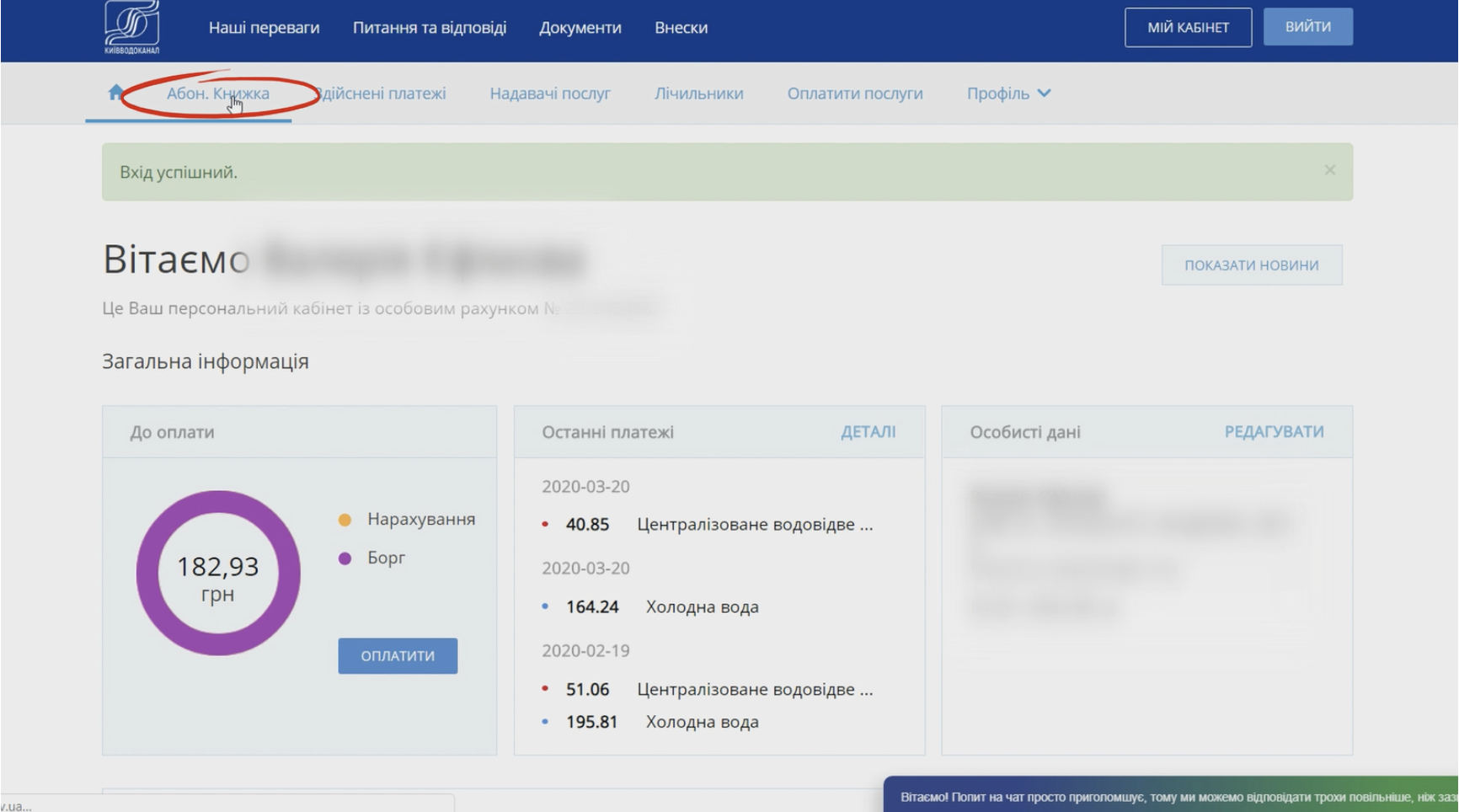Click ПОКАЗАТИ НОВИНИ button
1459x812 pixels.
tap(1252, 265)
